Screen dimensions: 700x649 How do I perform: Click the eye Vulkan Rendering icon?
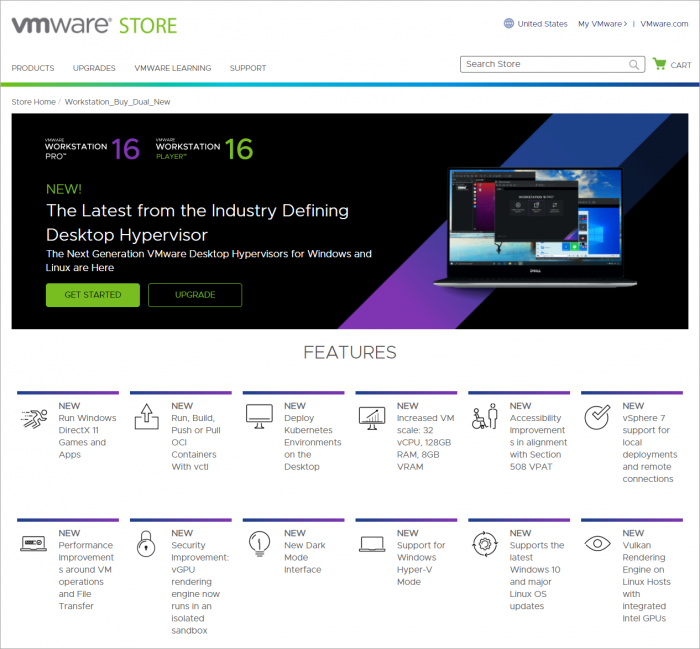[597, 543]
